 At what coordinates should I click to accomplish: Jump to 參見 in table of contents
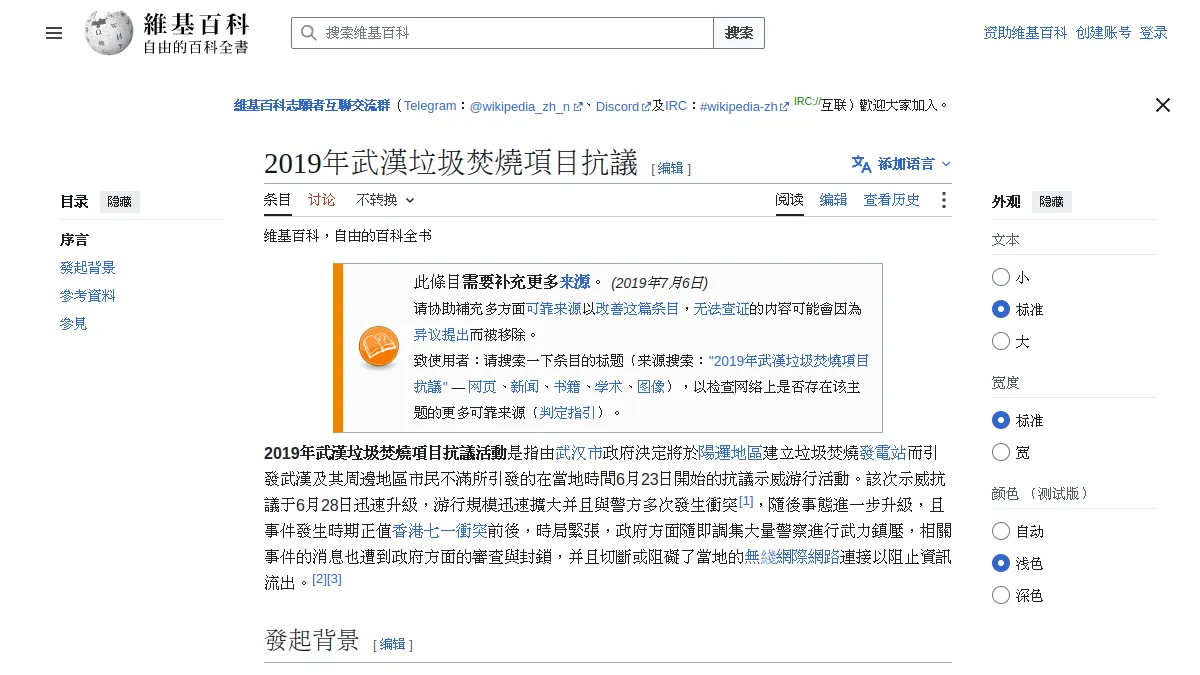click(74, 324)
